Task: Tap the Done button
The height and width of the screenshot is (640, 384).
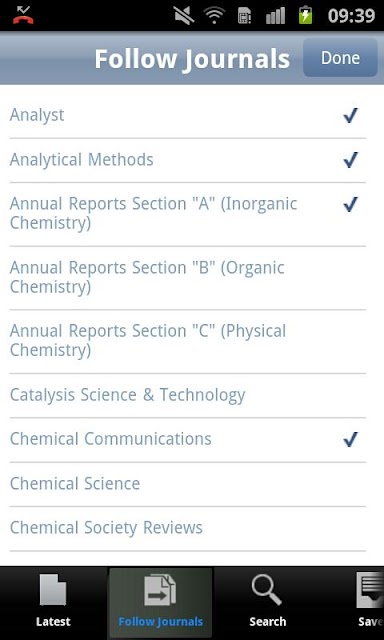Action: 340,58
